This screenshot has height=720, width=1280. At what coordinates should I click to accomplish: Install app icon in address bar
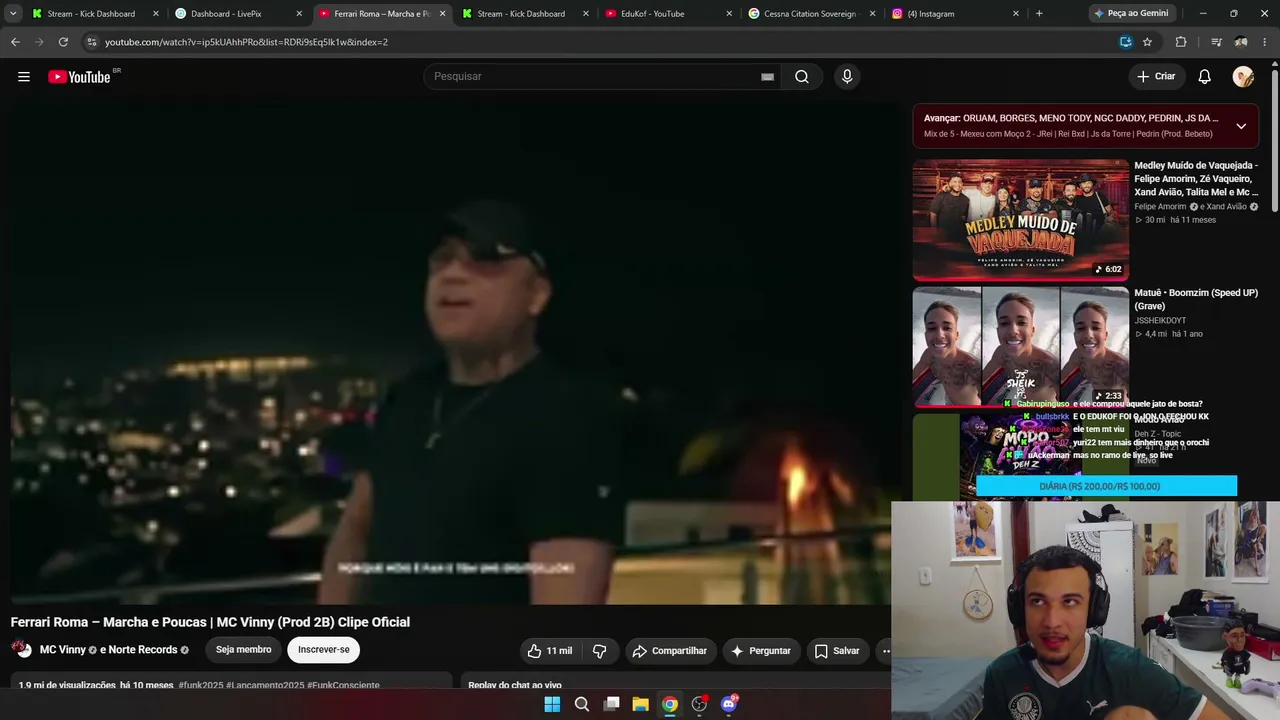click(1125, 42)
